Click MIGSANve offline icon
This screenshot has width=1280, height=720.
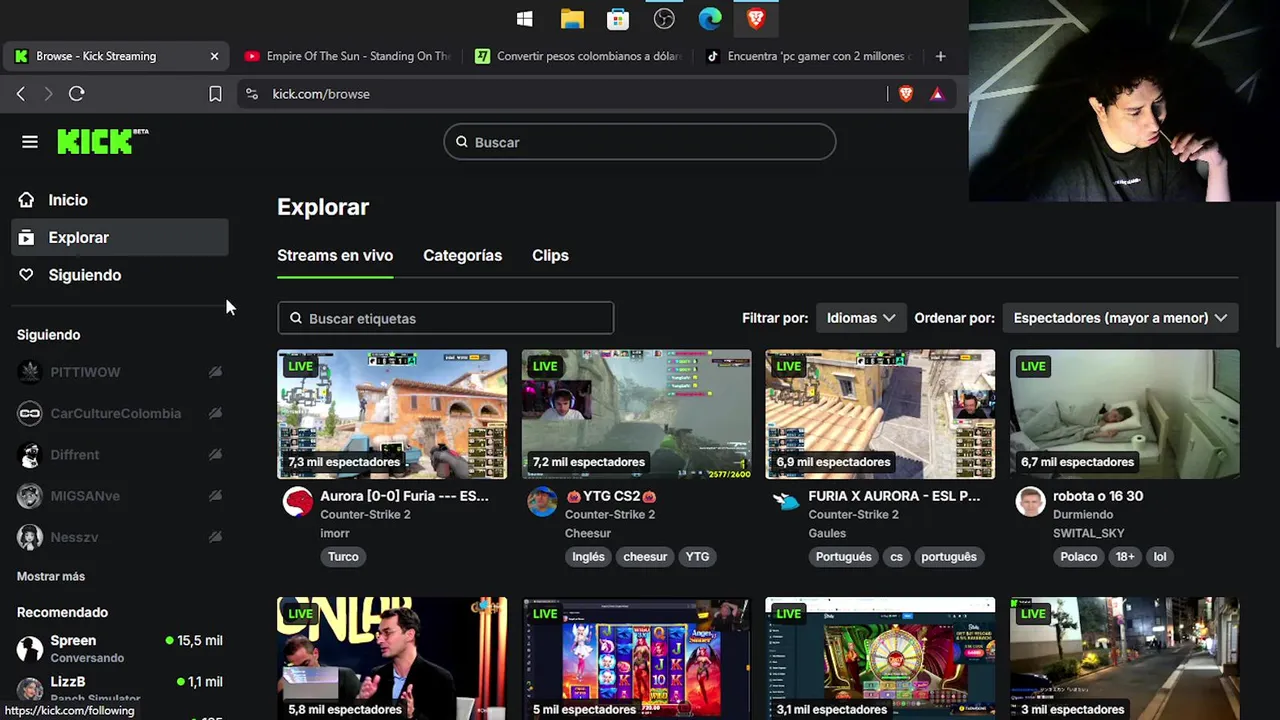(215, 495)
